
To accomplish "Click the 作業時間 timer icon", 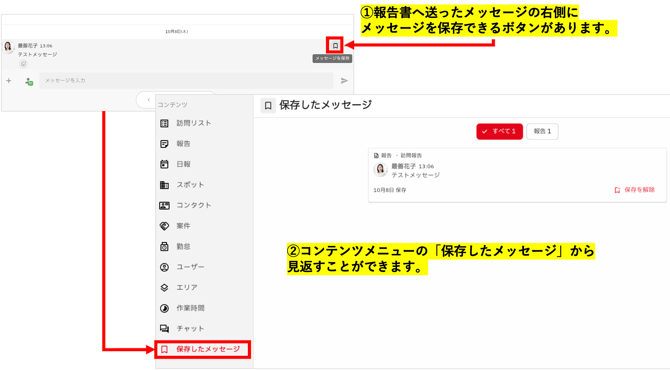I will pyautogui.click(x=164, y=308).
